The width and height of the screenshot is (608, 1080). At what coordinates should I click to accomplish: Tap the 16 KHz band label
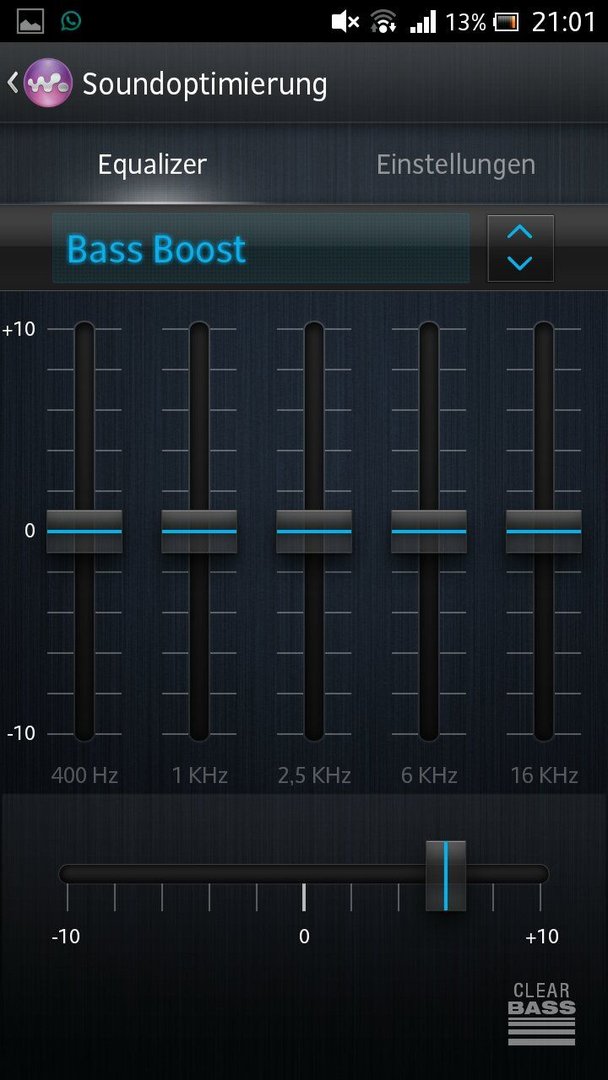coord(544,776)
